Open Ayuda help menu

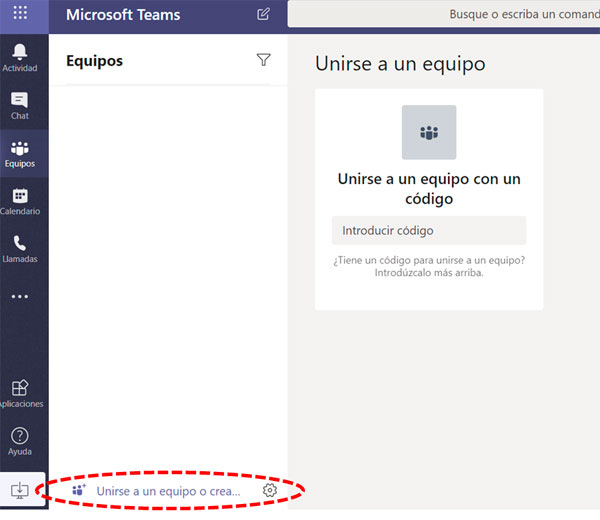tap(20, 442)
